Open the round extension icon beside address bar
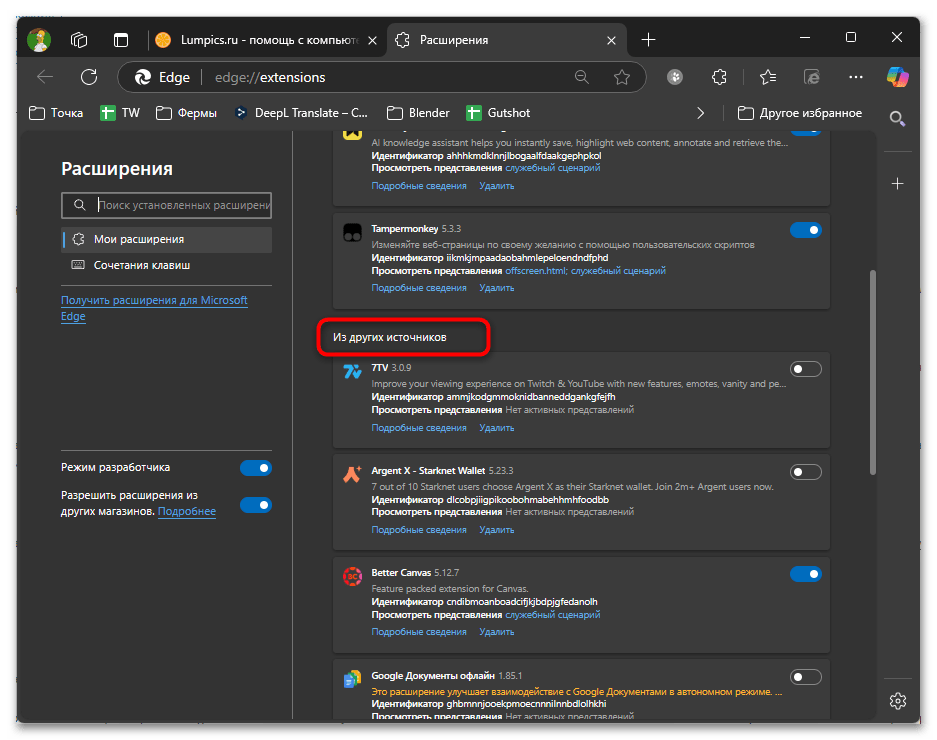 [x=675, y=77]
